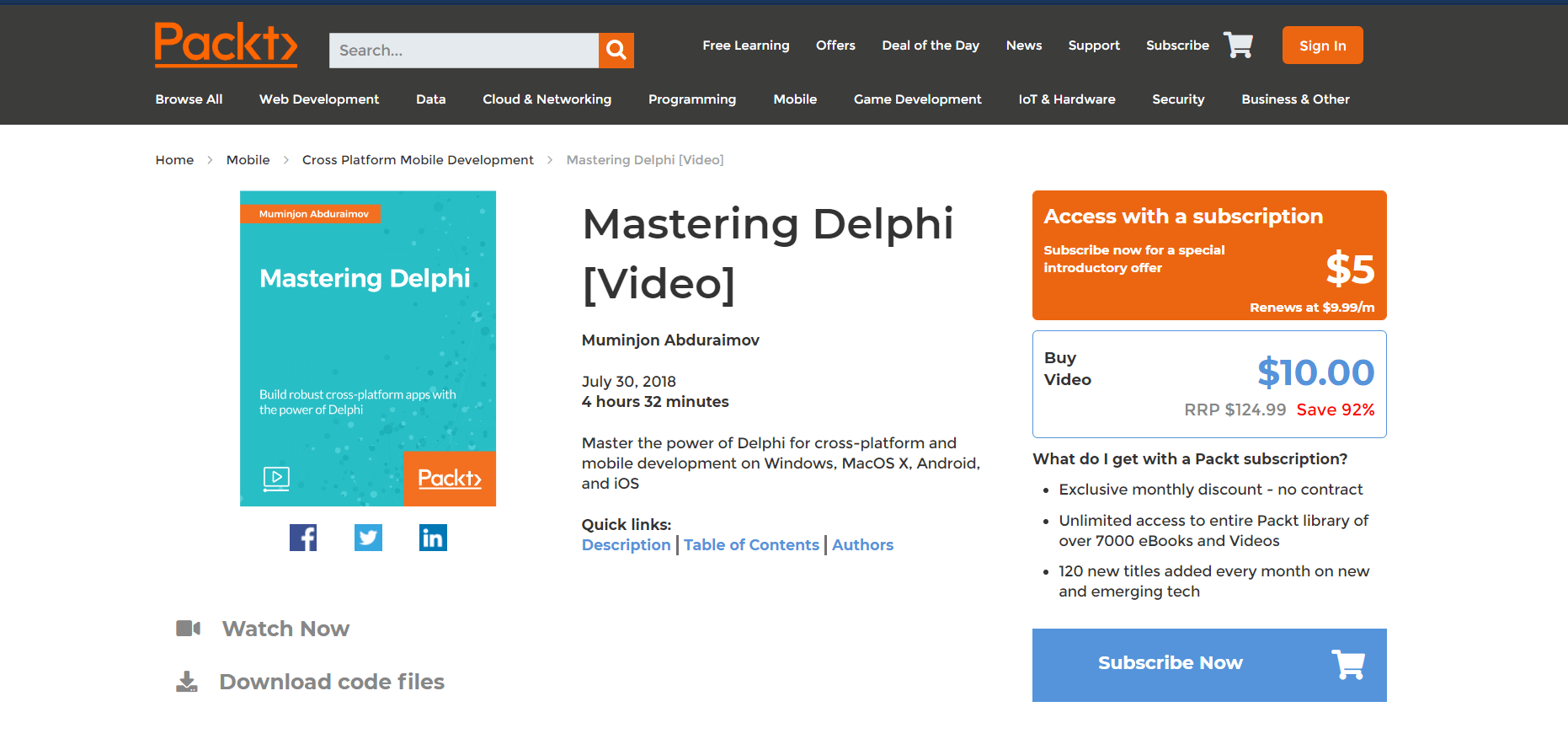Click RRP $124.99 price text

1235,410
